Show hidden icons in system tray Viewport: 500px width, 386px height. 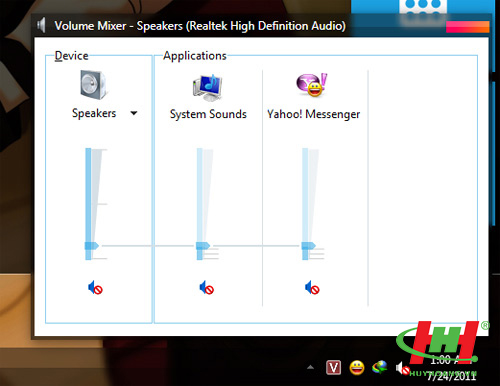click(310, 368)
